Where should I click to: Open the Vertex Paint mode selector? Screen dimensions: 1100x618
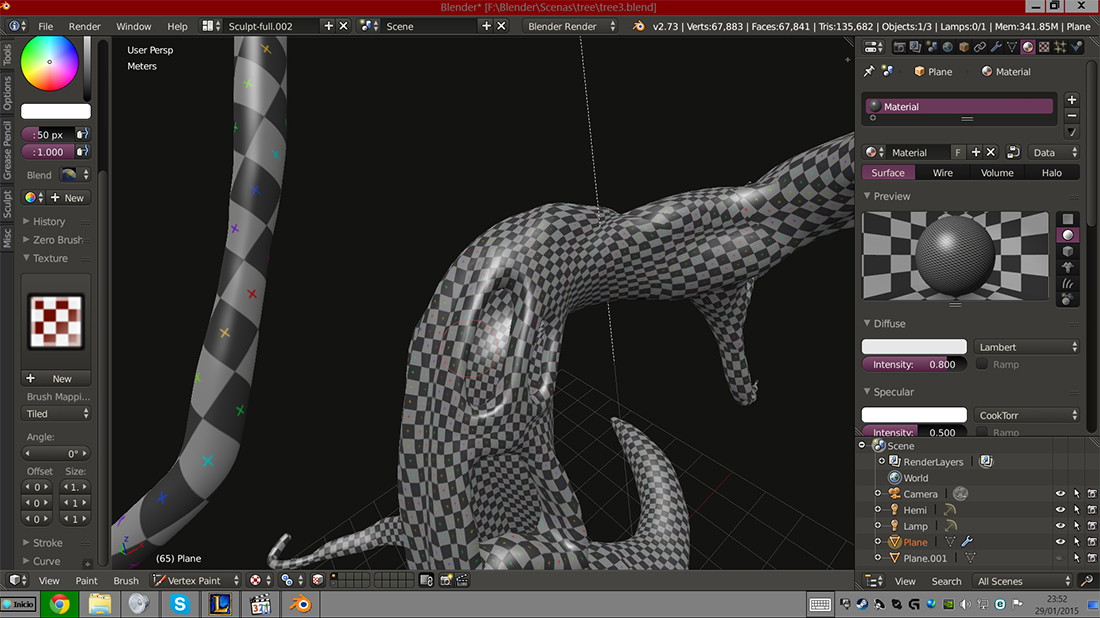(x=196, y=581)
